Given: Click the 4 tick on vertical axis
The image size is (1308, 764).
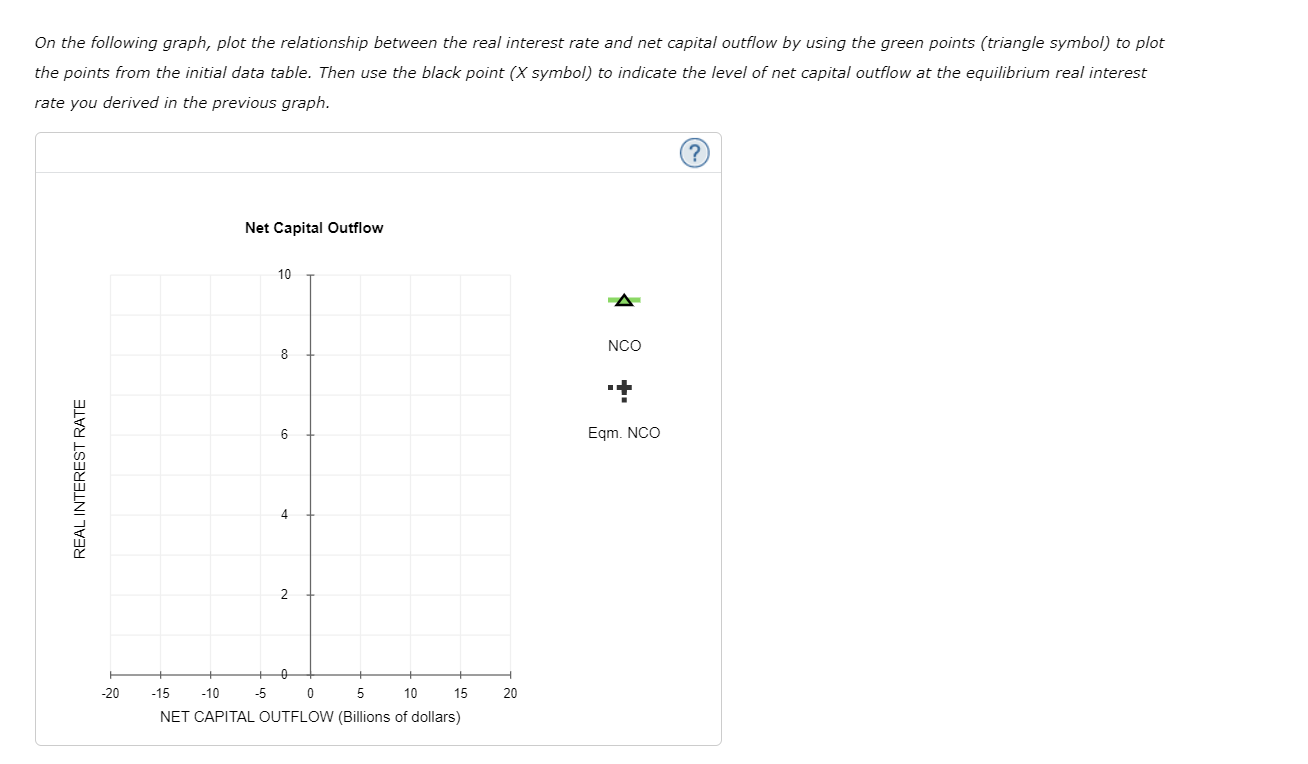Looking at the screenshot, I should 284,514.
